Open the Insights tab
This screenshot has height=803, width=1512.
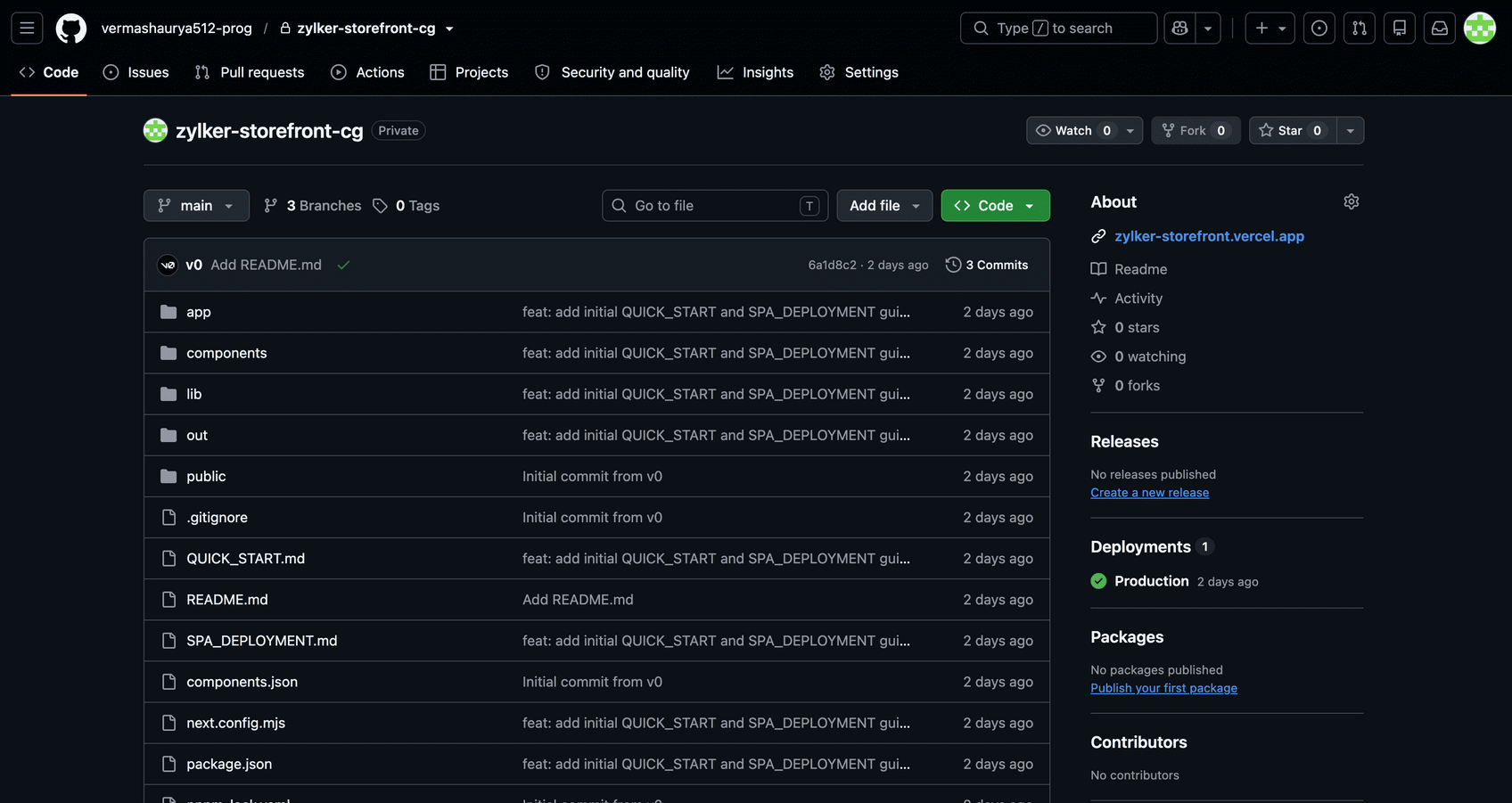[755, 72]
